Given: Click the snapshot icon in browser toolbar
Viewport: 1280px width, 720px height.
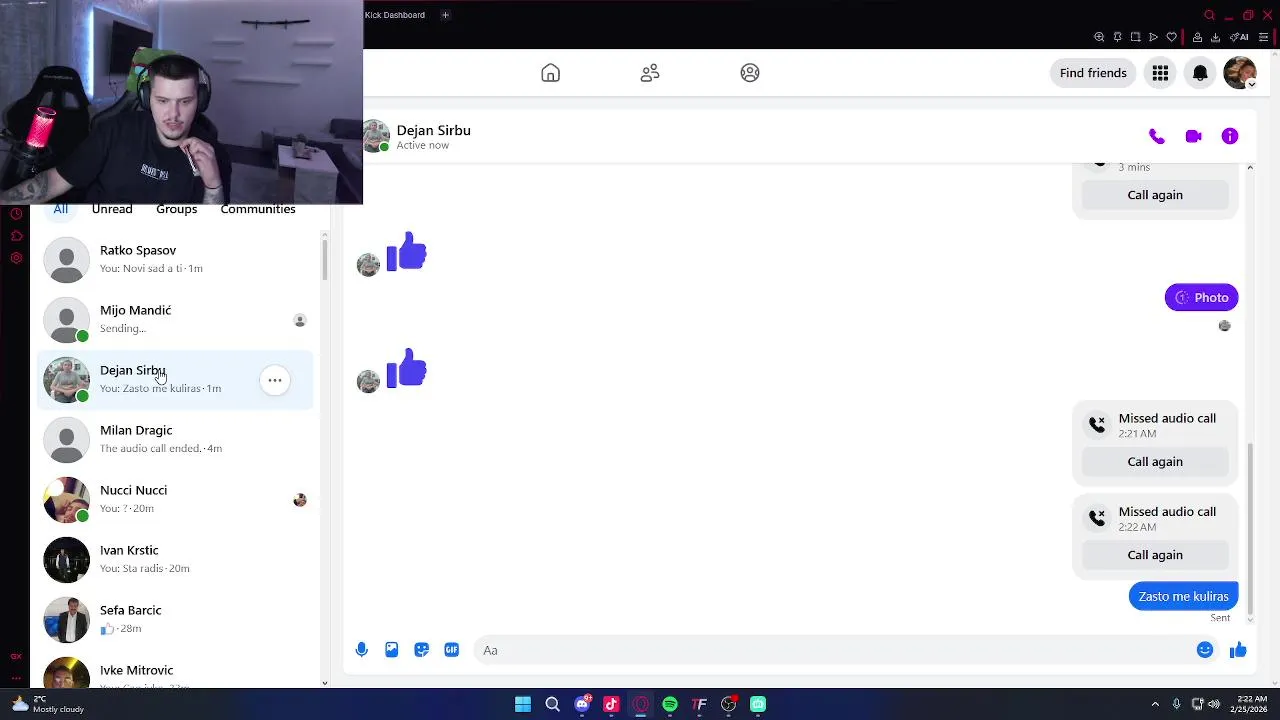Looking at the screenshot, I should point(1135,37).
